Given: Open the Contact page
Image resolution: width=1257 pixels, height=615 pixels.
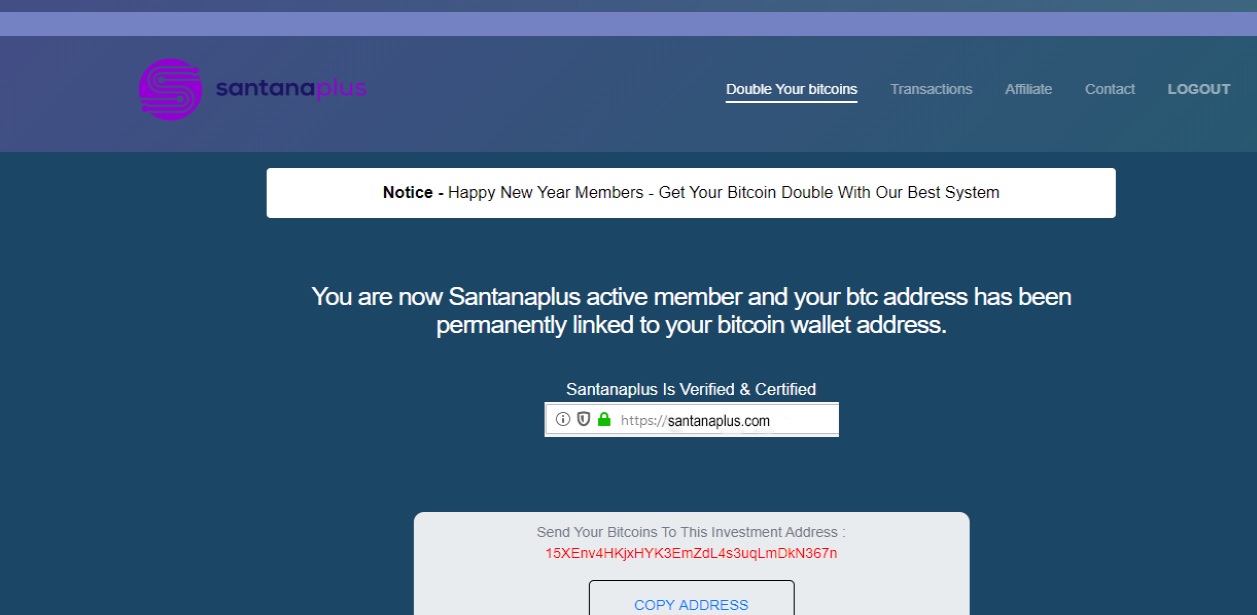Looking at the screenshot, I should click(1110, 89).
